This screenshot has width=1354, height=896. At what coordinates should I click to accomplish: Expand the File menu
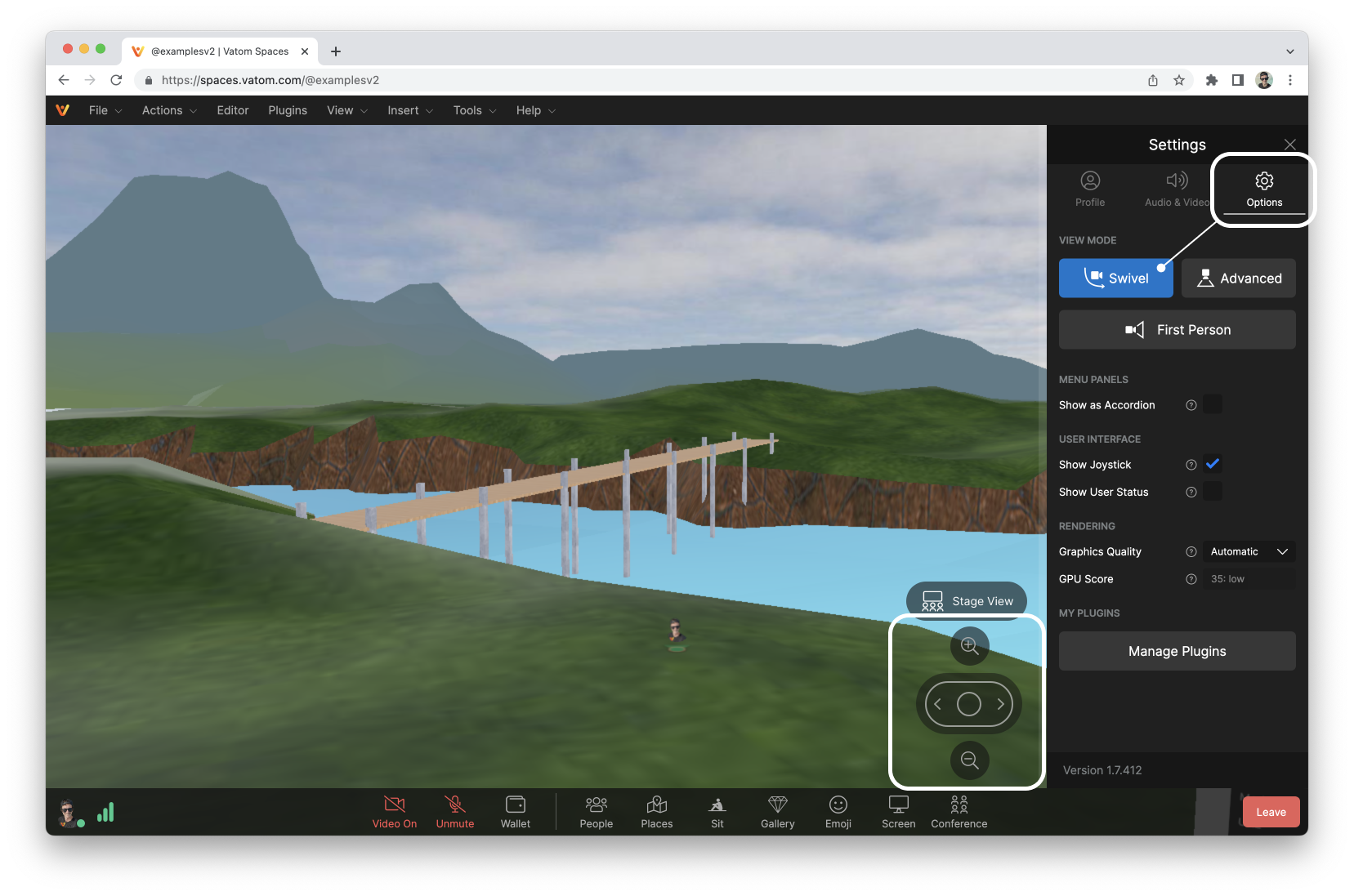click(105, 110)
